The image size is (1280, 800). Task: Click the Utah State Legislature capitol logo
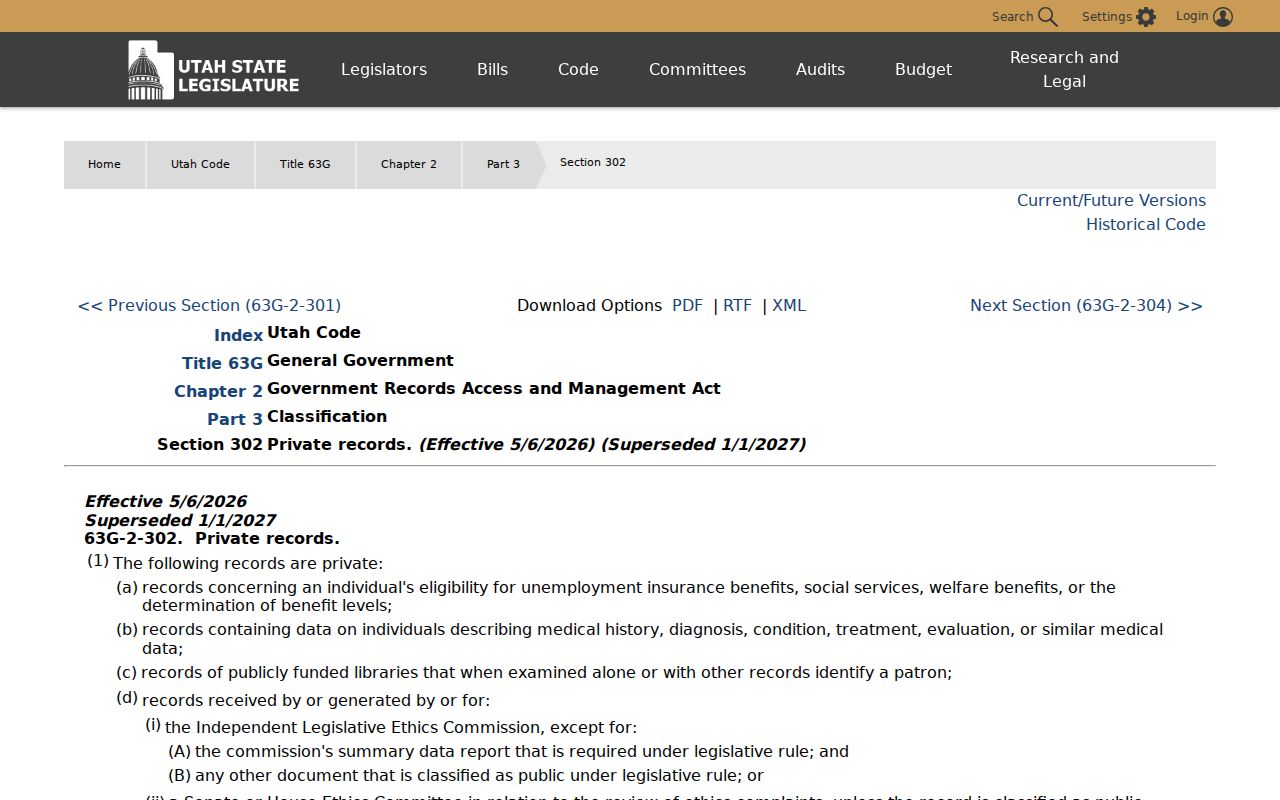pos(213,70)
